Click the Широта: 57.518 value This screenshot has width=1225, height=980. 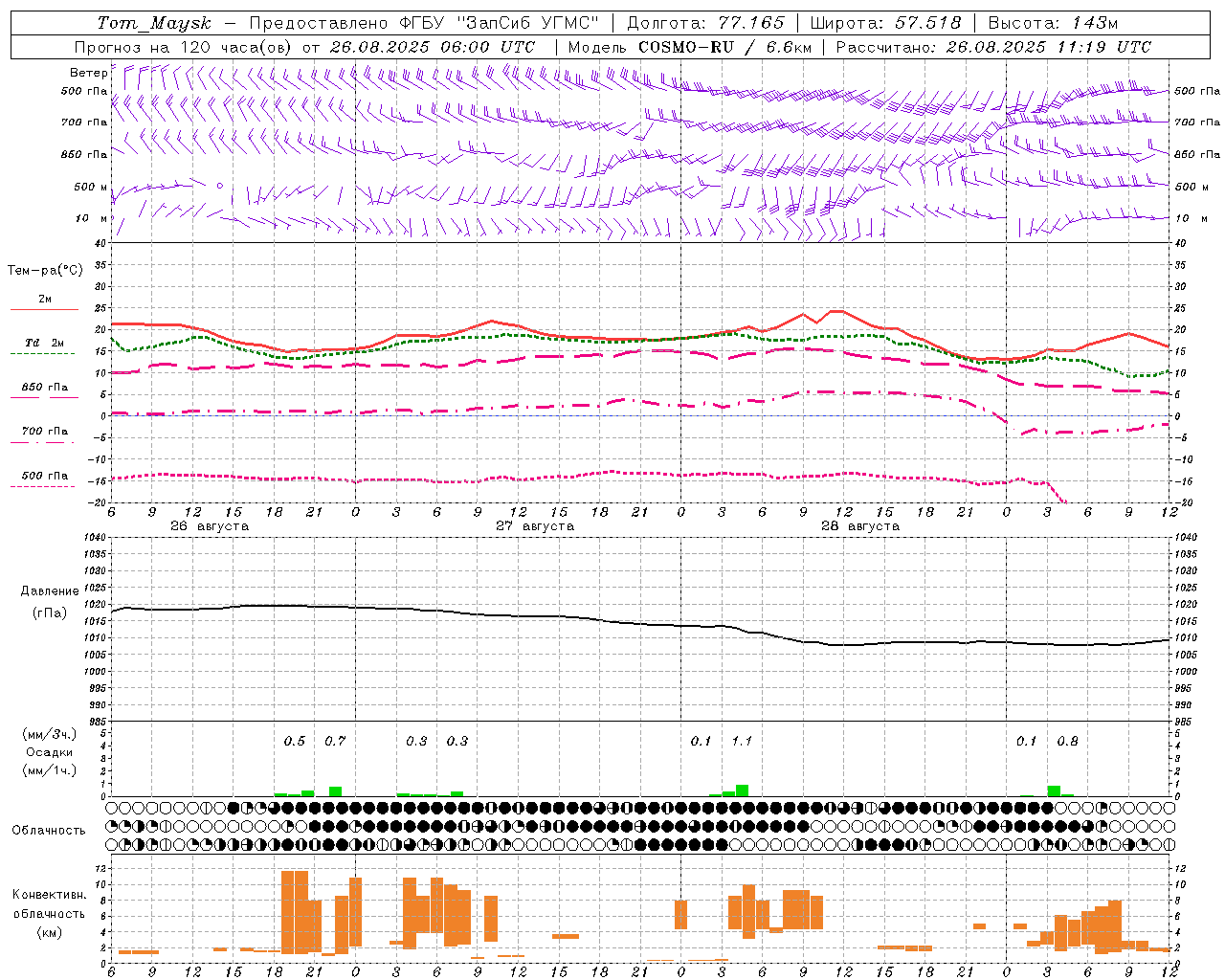pos(885,23)
